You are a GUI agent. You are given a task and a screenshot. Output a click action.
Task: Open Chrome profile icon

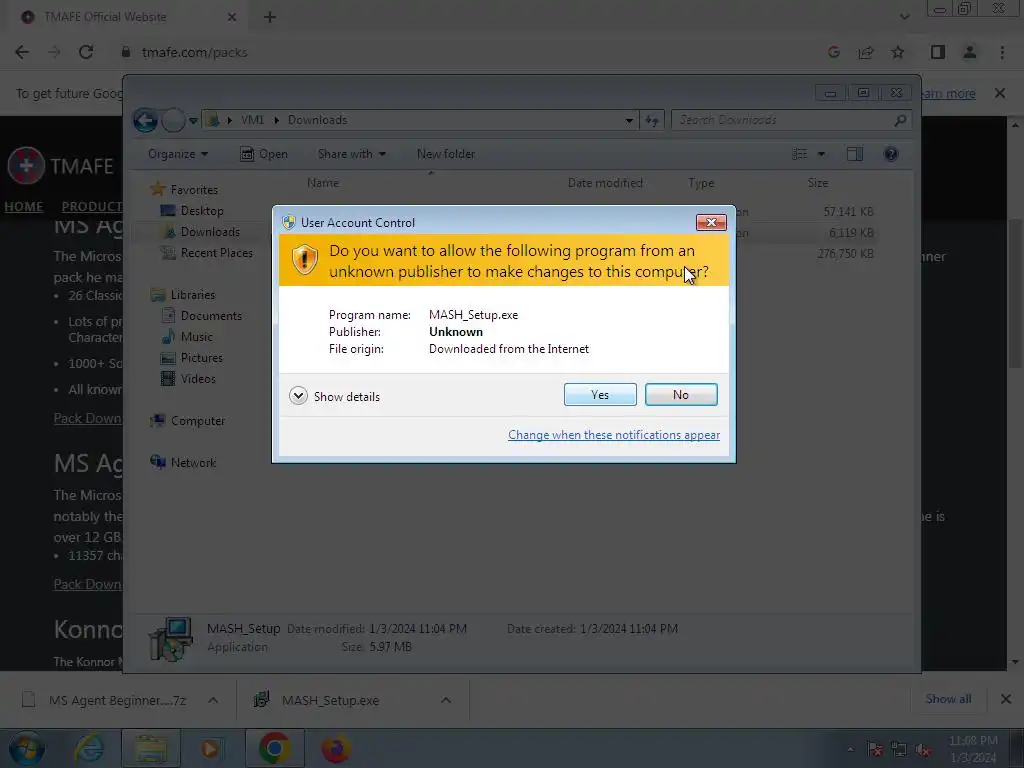point(970,52)
